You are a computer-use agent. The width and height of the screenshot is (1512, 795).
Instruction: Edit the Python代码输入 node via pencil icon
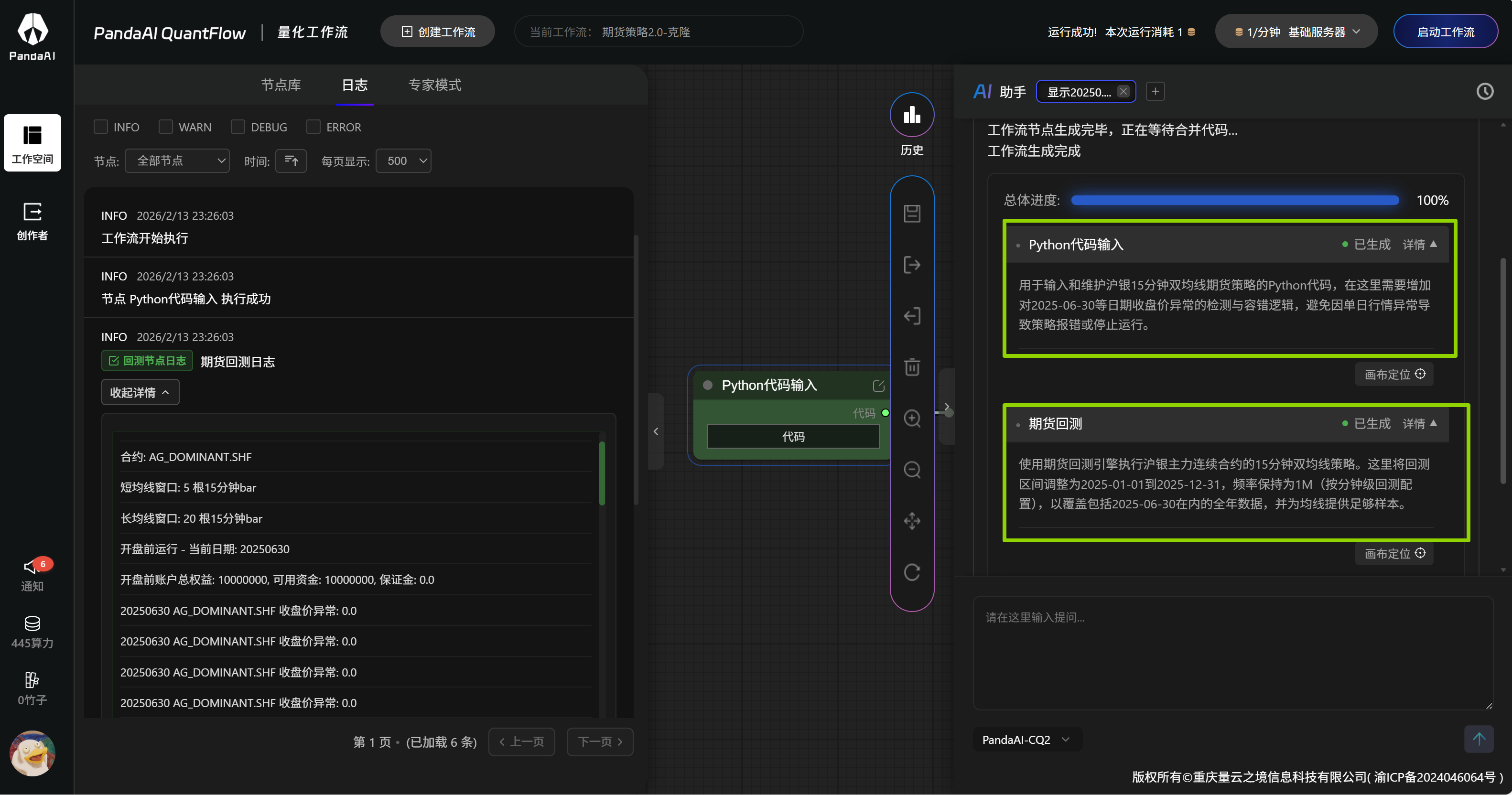click(x=879, y=386)
